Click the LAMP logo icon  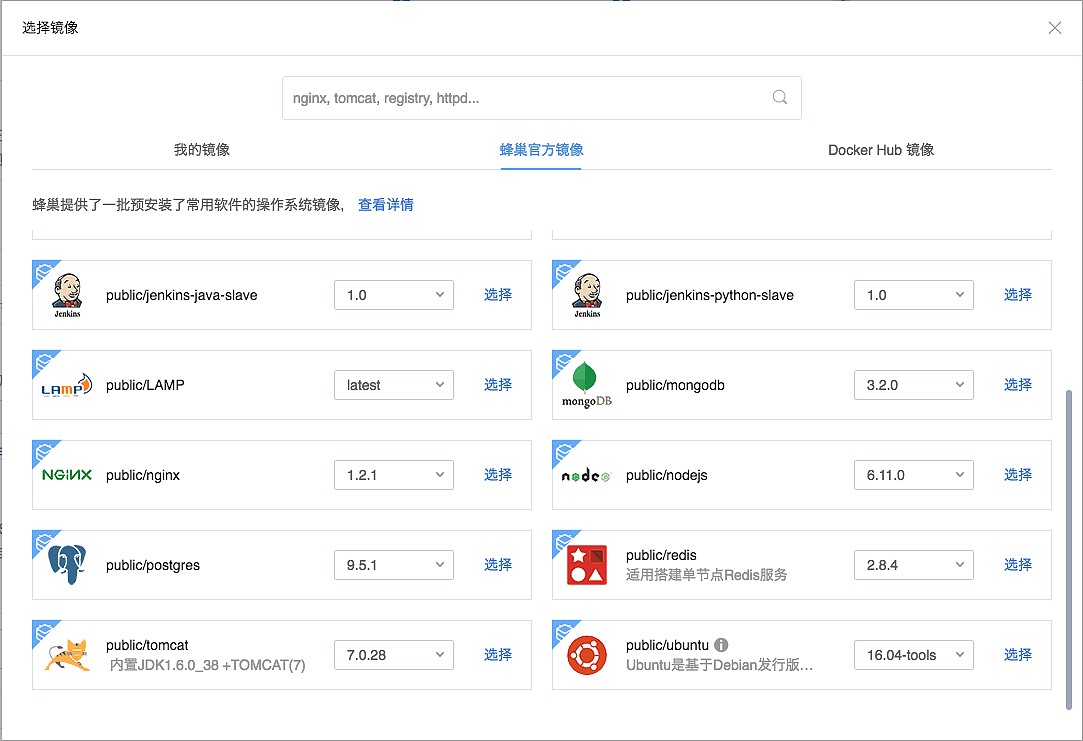point(67,385)
